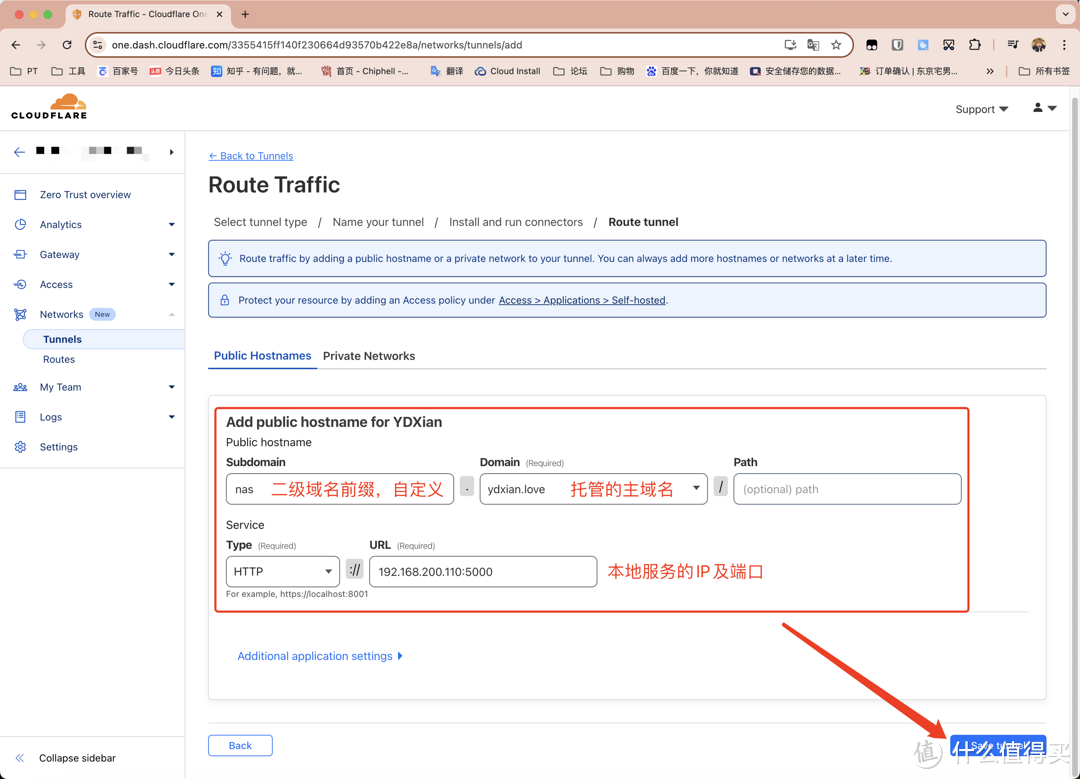This screenshot has width=1080, height=779.
Task: Open the extensions puzzle icon
Action: click(x=975, y=45)
